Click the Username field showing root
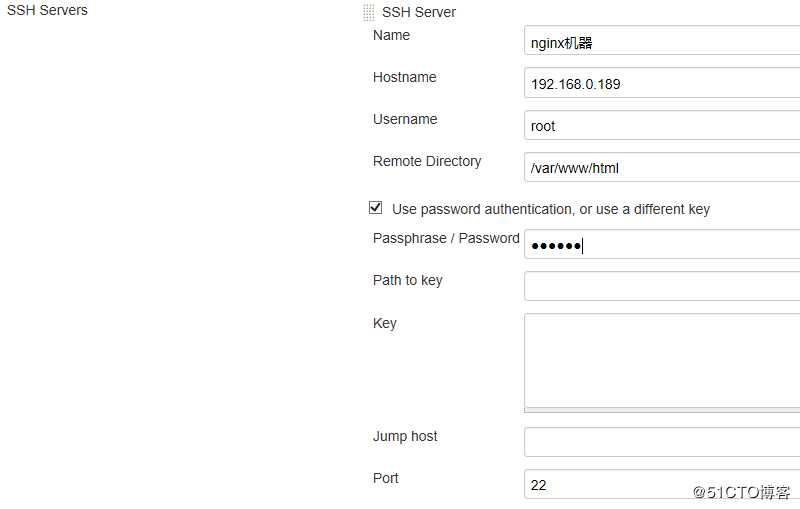Image resolution: width=800 pixels, height=509 pixels. (660, 126)
